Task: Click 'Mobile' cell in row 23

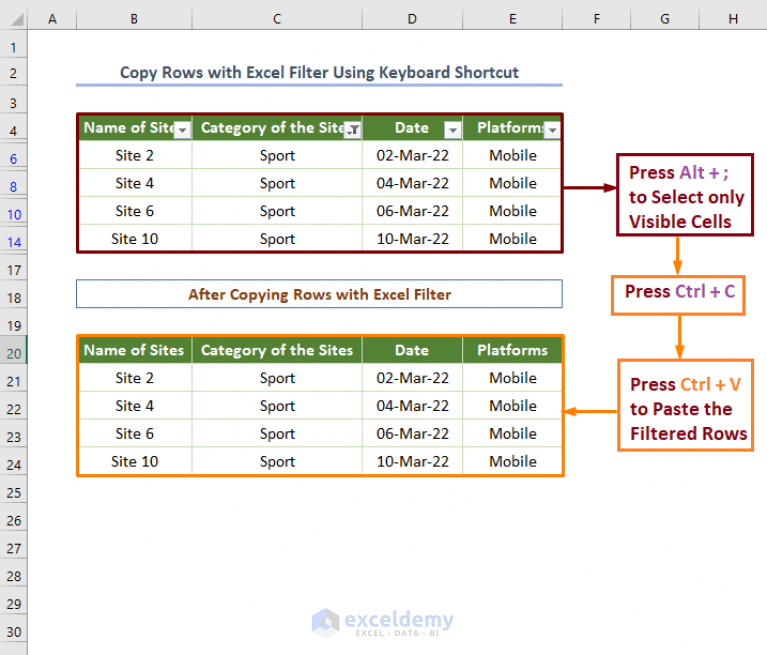Action: pos(513,434)
